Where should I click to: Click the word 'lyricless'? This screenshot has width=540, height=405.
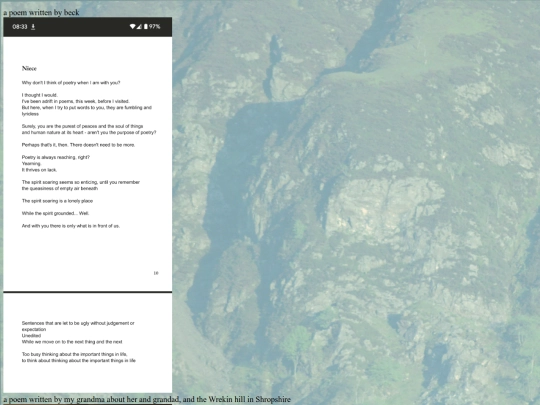[x=30, y=114]
